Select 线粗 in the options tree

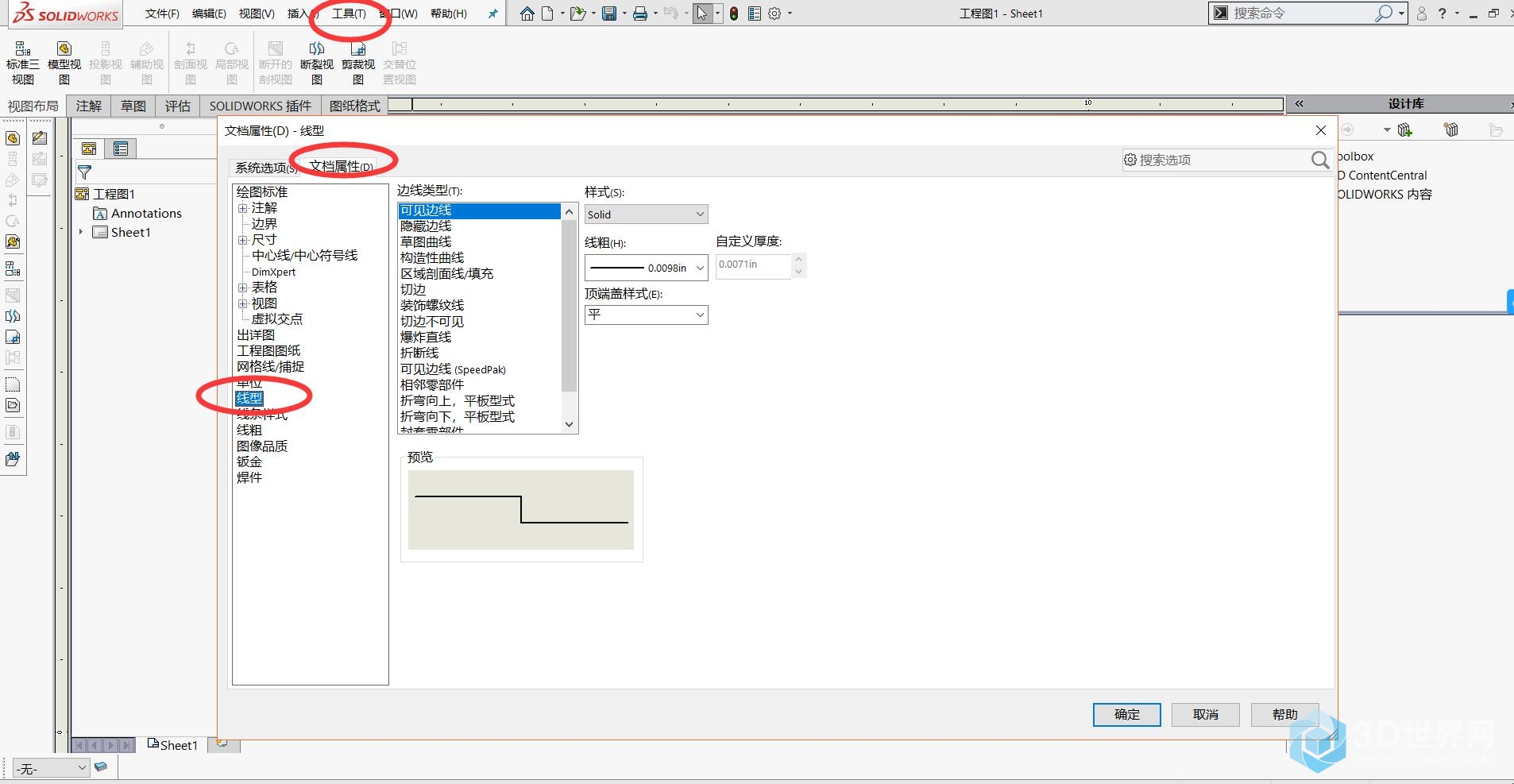tap(249, 430)
